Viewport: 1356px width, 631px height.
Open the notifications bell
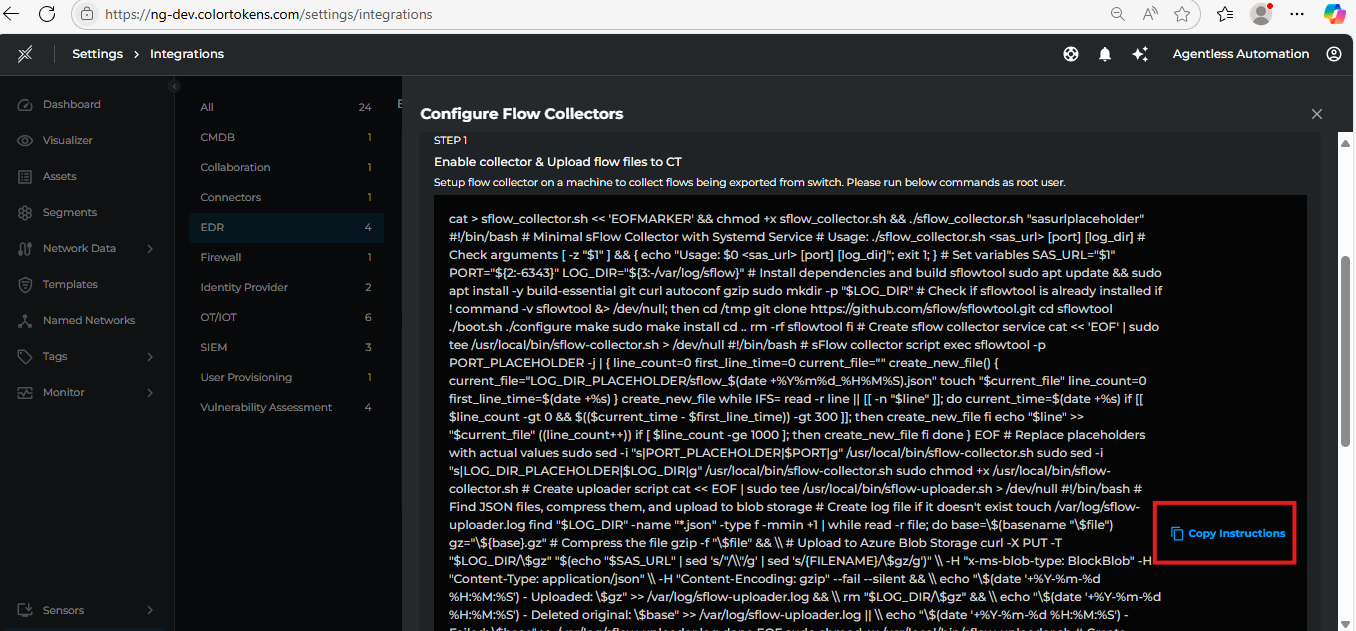[1105, 54]
